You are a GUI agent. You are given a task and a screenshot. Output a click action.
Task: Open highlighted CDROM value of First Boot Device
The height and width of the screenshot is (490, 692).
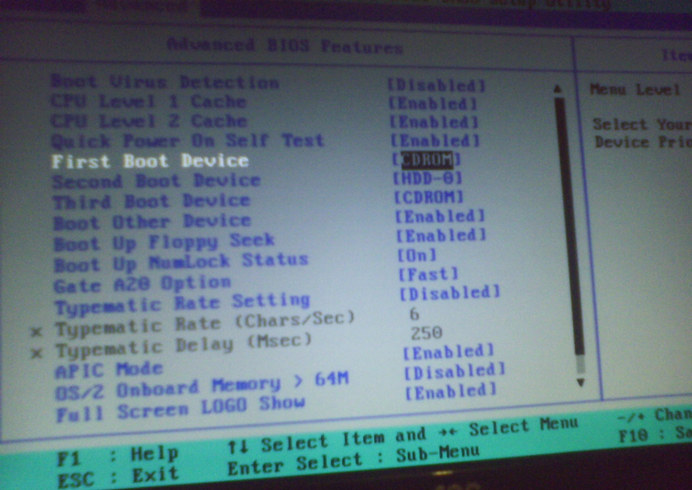[x=427, y=160]
